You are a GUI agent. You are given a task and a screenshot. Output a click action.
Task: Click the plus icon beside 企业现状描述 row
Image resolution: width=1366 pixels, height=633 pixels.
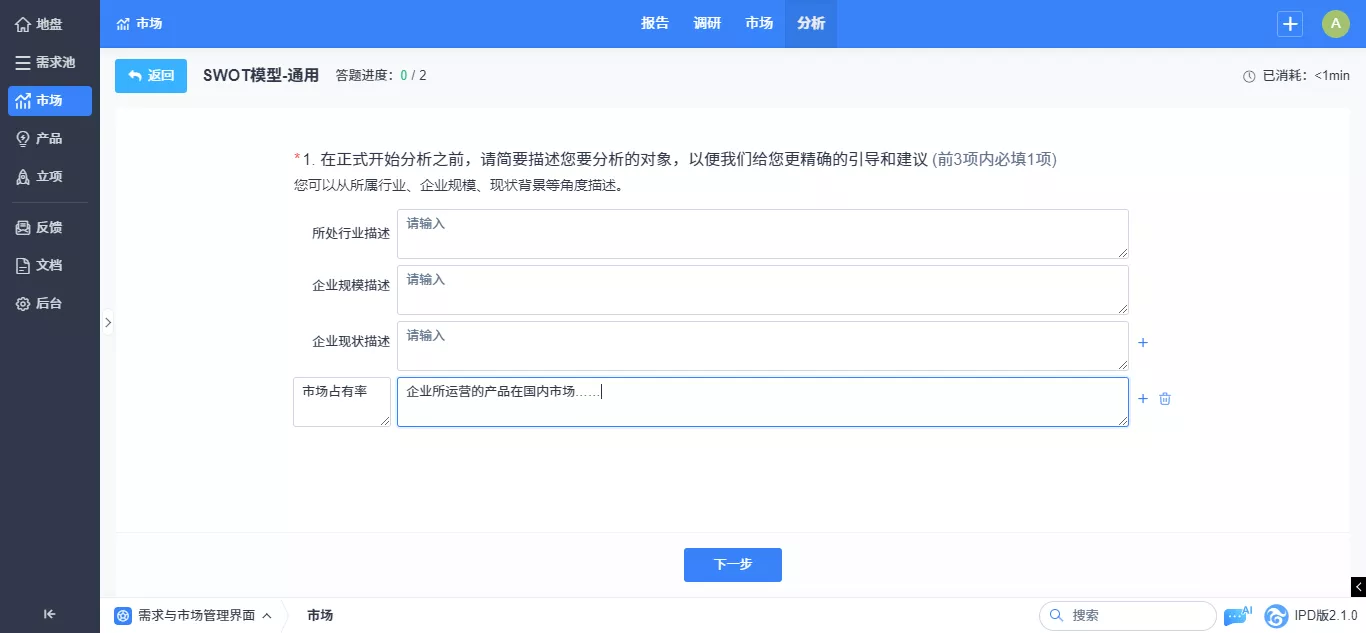(x=1143, y=343)
